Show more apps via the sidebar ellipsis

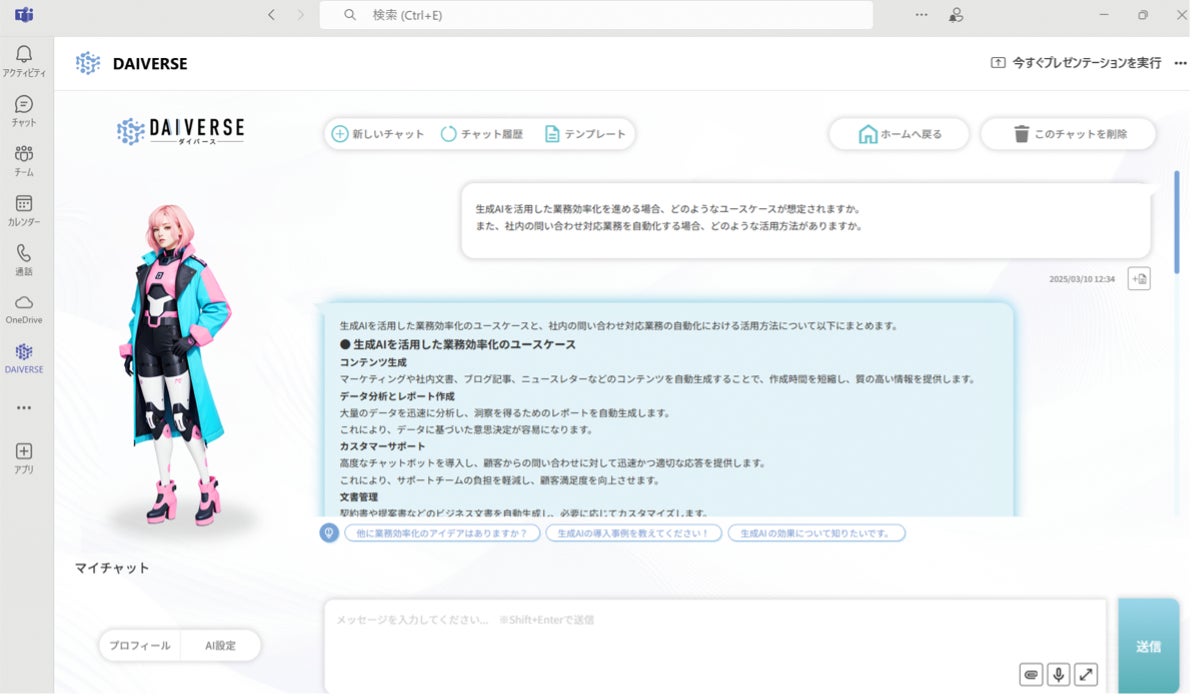[24, 408]
